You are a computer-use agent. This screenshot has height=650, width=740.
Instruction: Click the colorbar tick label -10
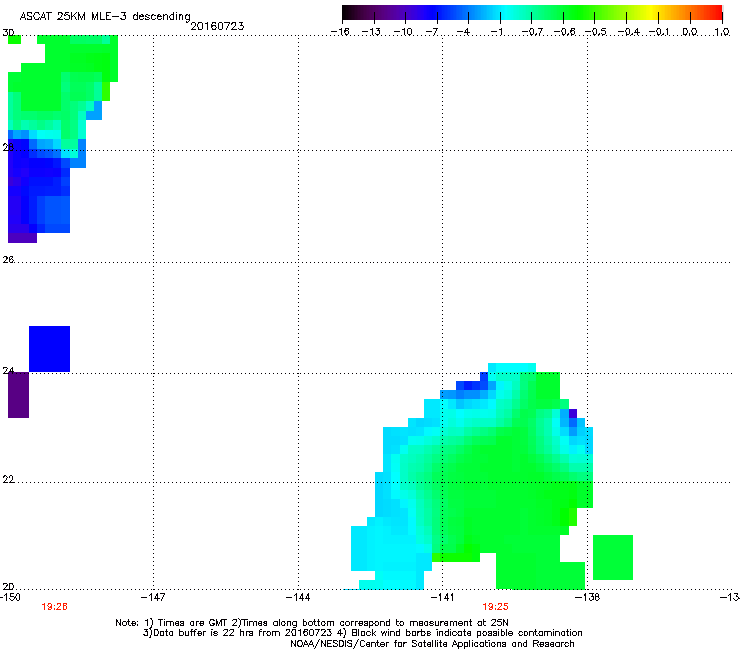[403, 32]
